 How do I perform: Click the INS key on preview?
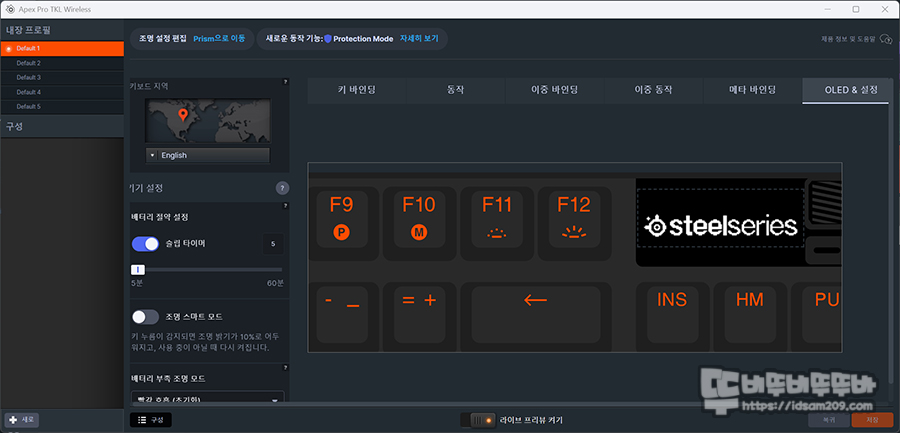[x=672, y=314]
